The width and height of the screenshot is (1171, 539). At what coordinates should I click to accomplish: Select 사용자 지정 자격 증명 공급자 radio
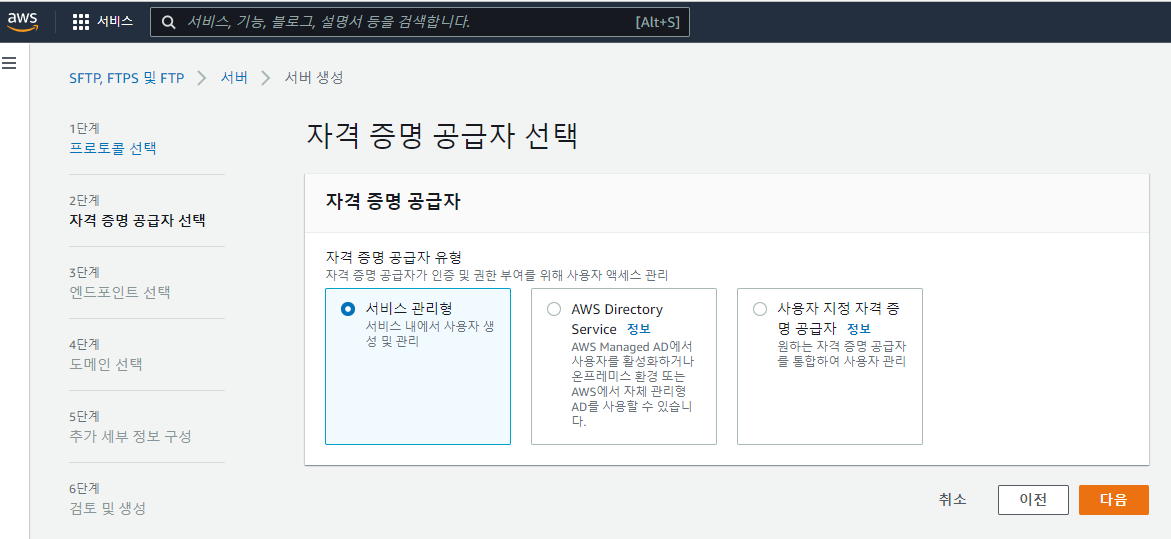pyautogui.click(x=760, y=309)
